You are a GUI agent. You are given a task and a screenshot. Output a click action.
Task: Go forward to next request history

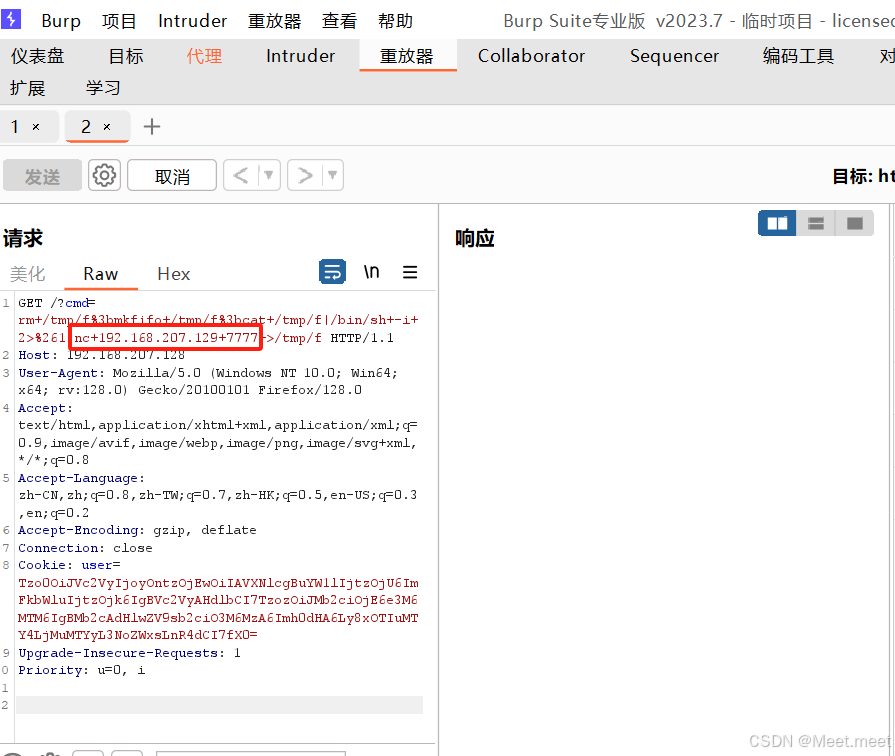pos(305,175)
